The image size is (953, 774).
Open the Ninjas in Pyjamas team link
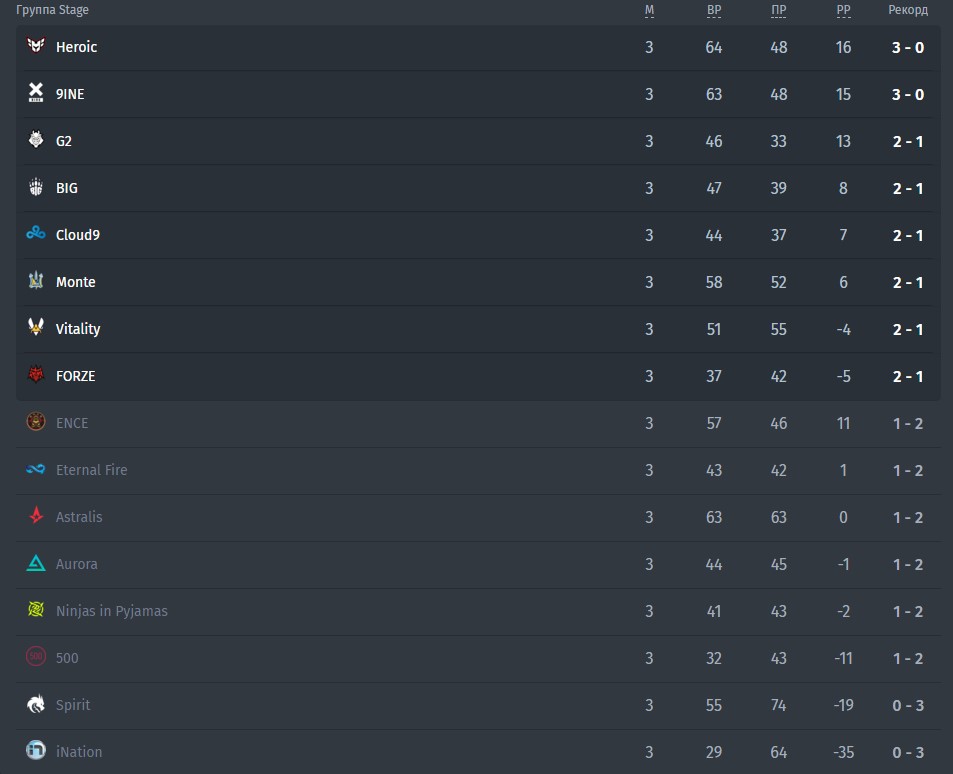click(112, 611)
